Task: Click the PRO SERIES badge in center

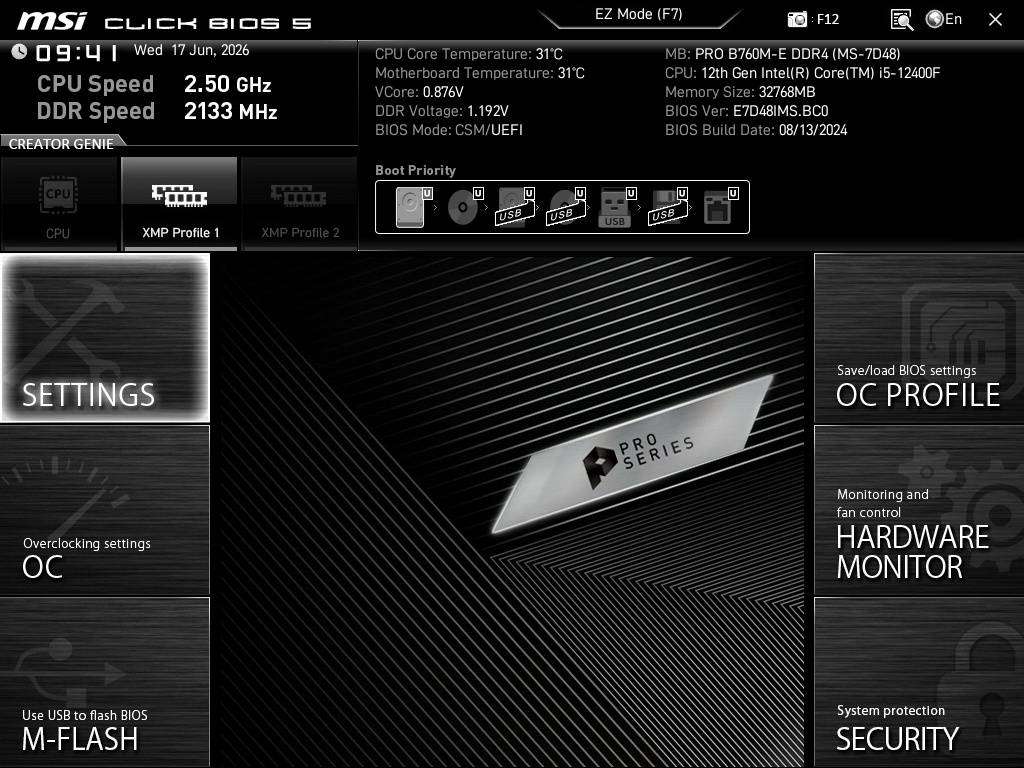Action: pos(633,454)
